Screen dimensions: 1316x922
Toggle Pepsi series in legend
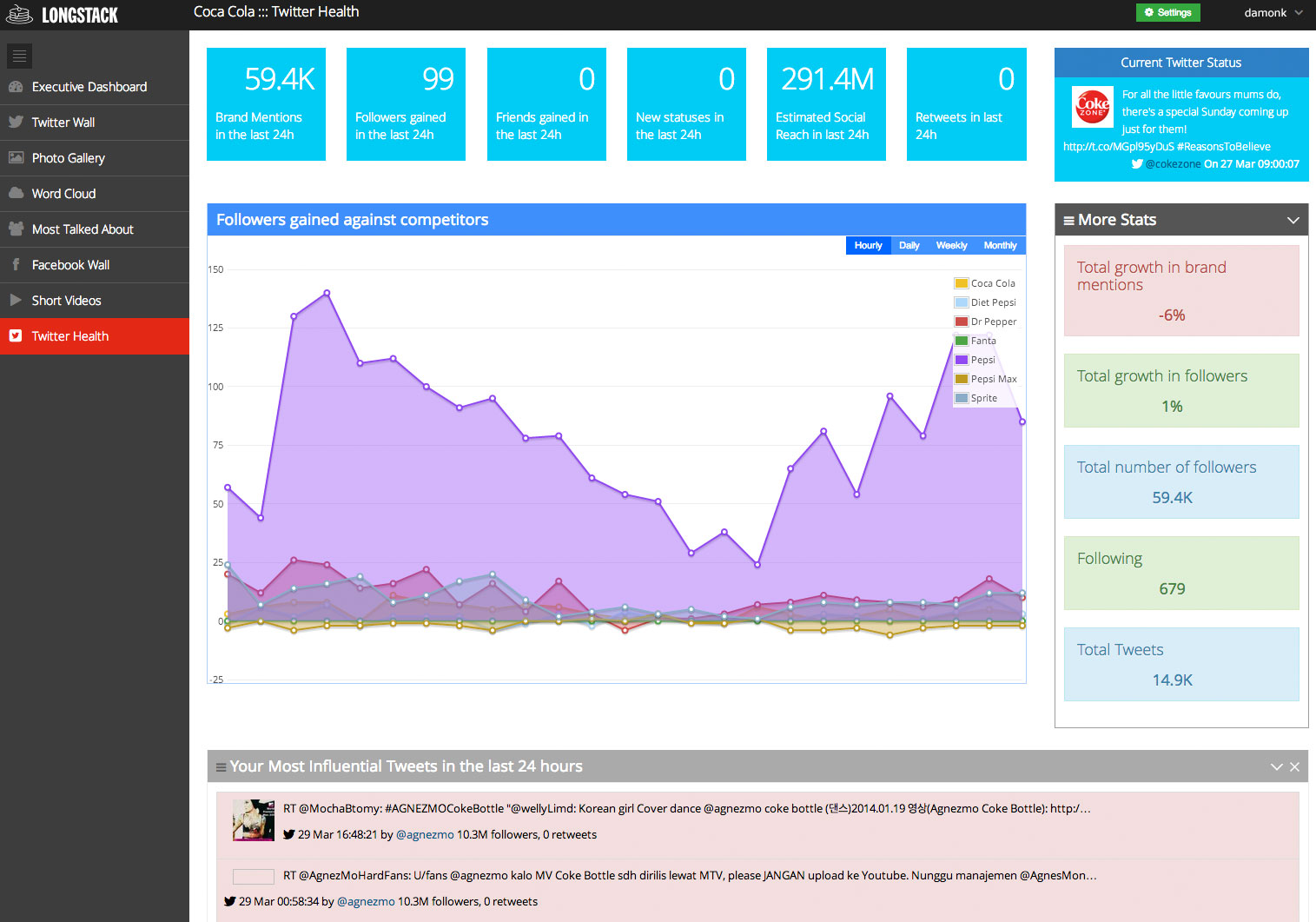click(x=975, y=360)
